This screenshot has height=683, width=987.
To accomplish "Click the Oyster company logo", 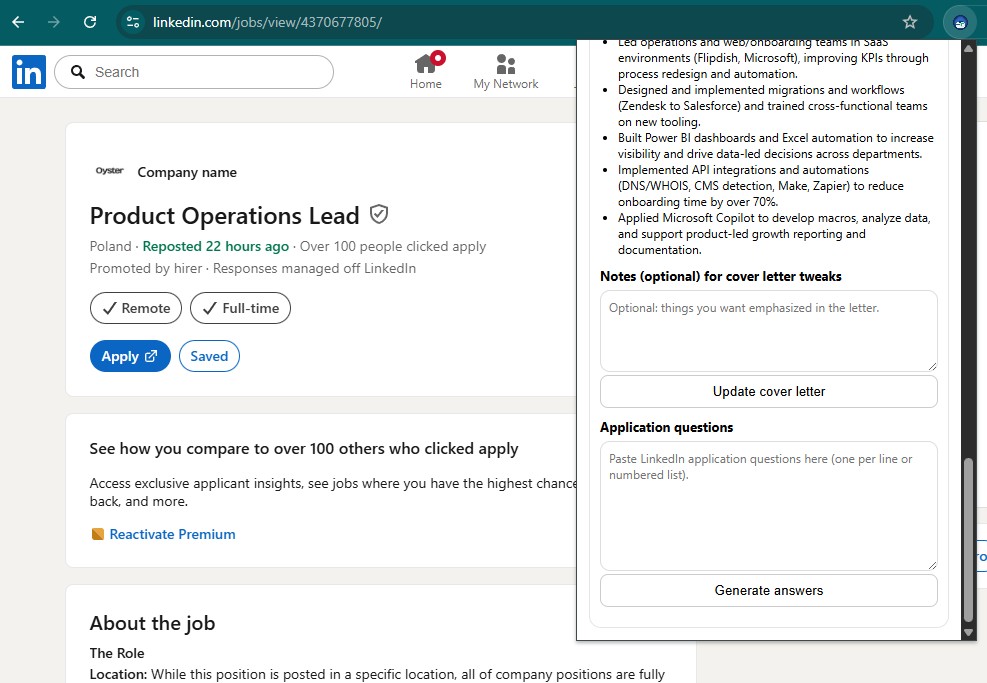I will [109, 171].
